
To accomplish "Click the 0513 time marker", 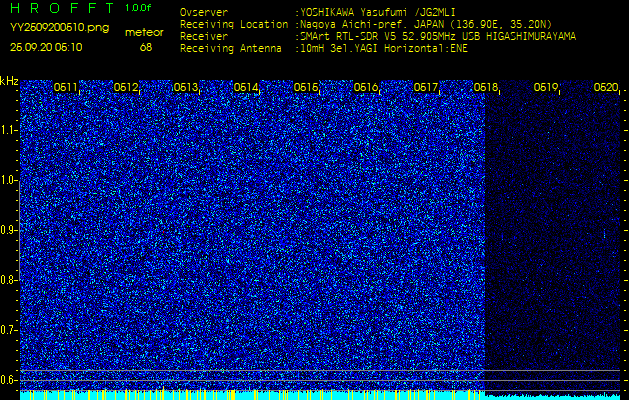I will point(186,87).
